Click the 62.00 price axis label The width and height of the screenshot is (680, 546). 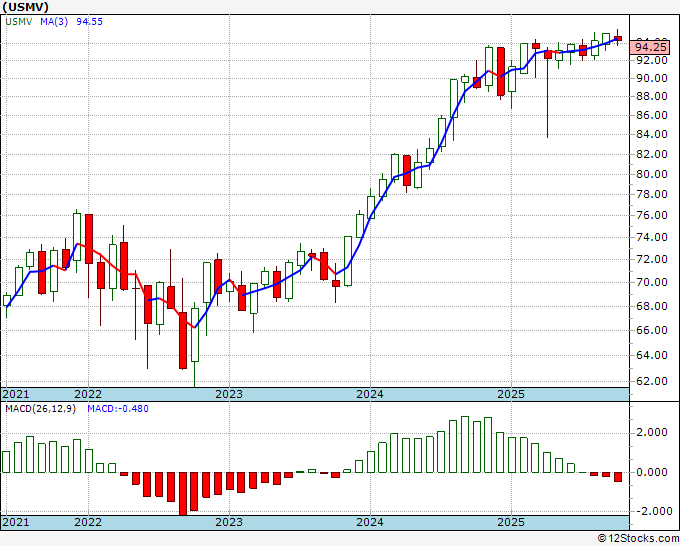652,381
